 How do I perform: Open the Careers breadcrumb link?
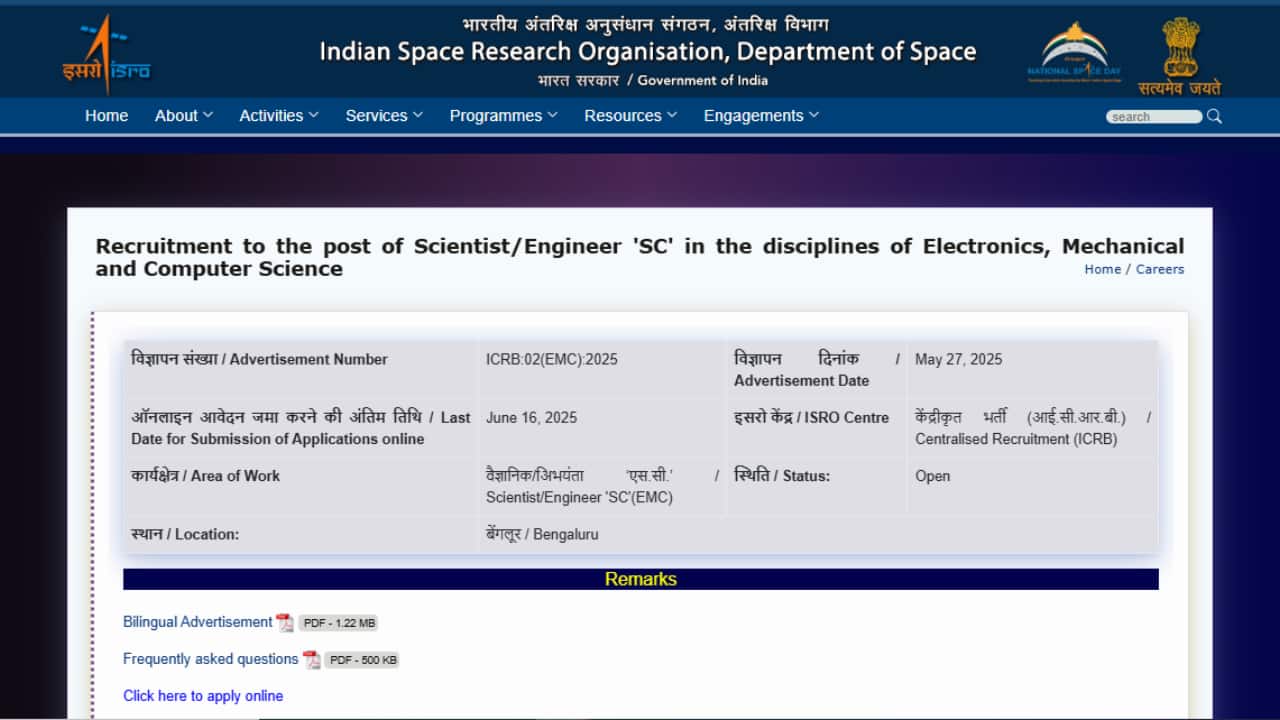click(x=1159, y=269)
